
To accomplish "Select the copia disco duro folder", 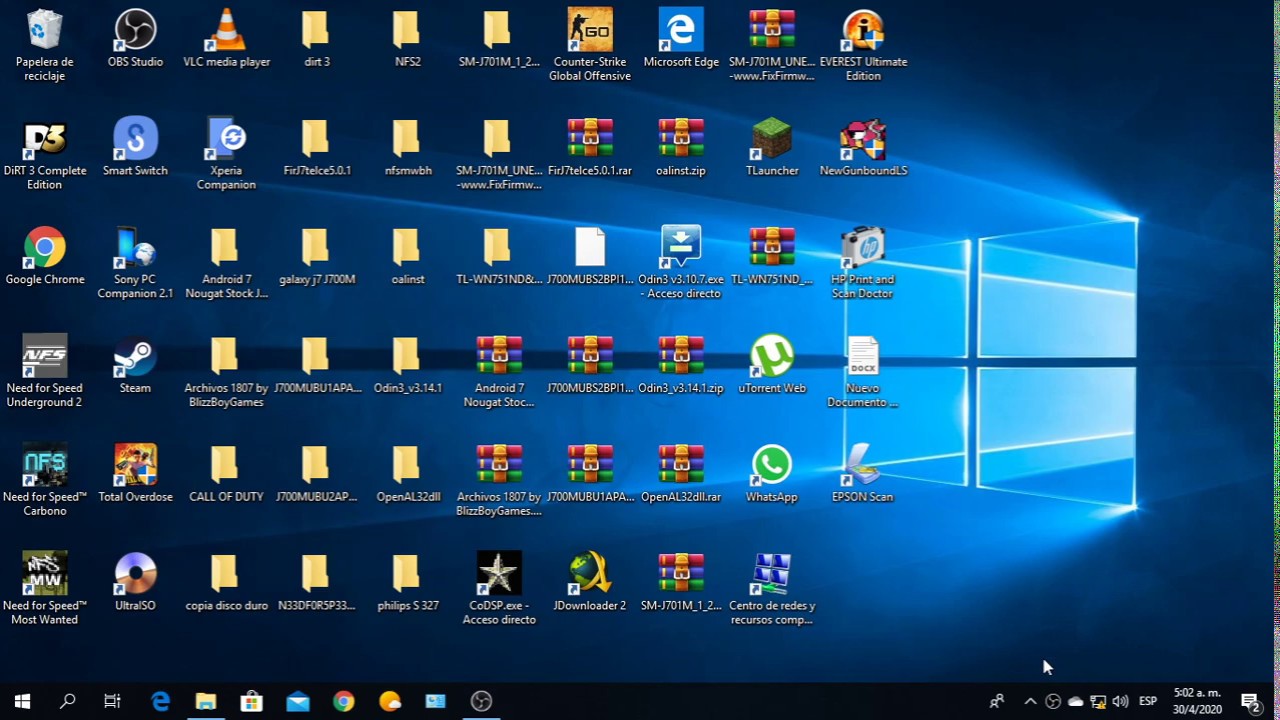I will 226,583.
